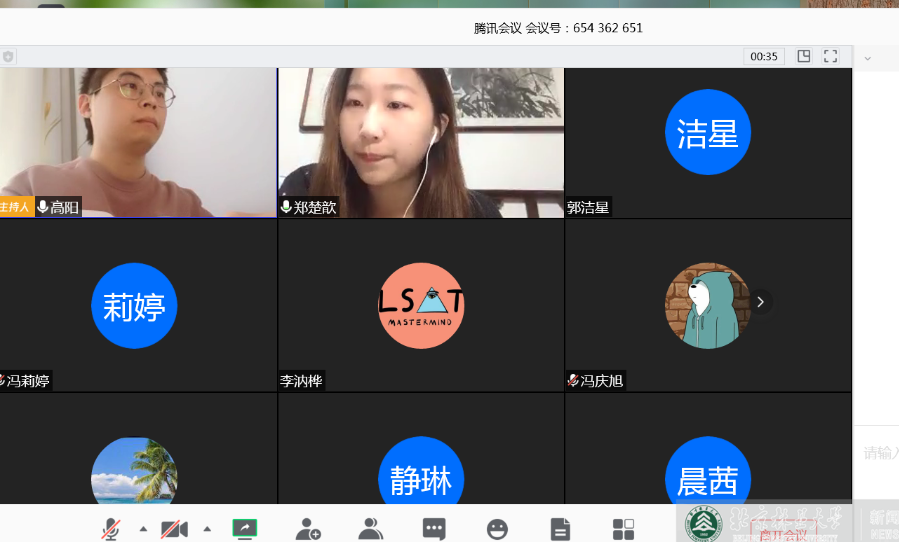This screenshot has width=899, height=543.
Task: Click the palm tree beach avatar
Action: click(x=134, y=471)
